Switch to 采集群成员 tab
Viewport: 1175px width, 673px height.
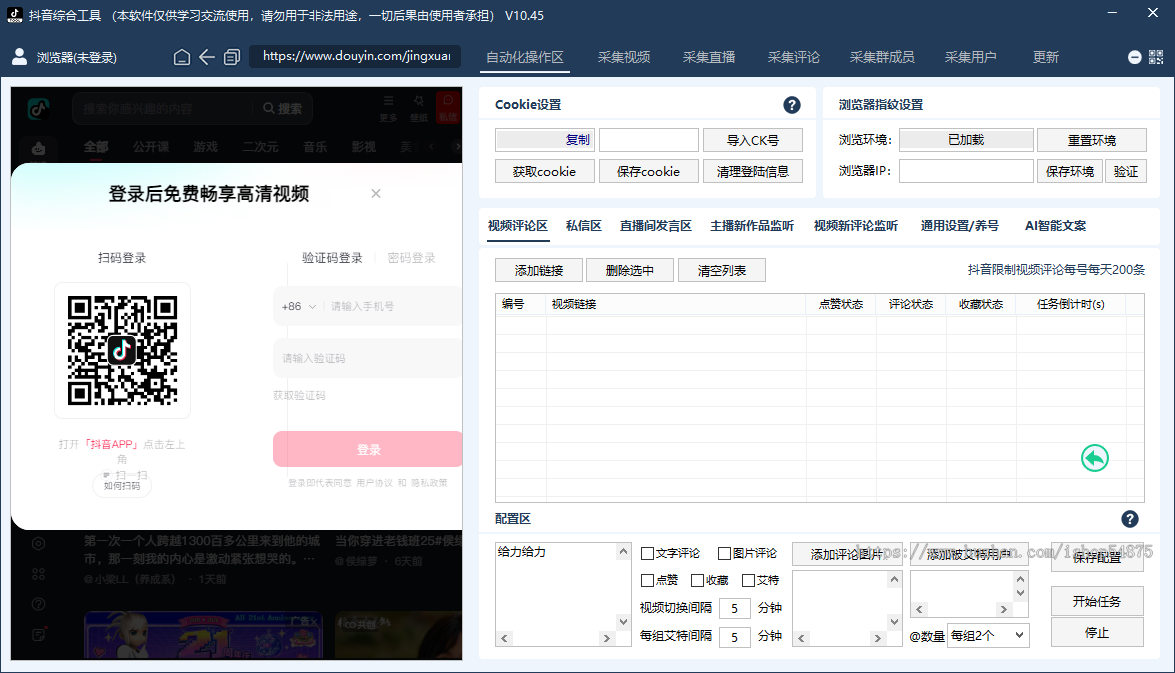pyautogui.click(x=882, y=57)
